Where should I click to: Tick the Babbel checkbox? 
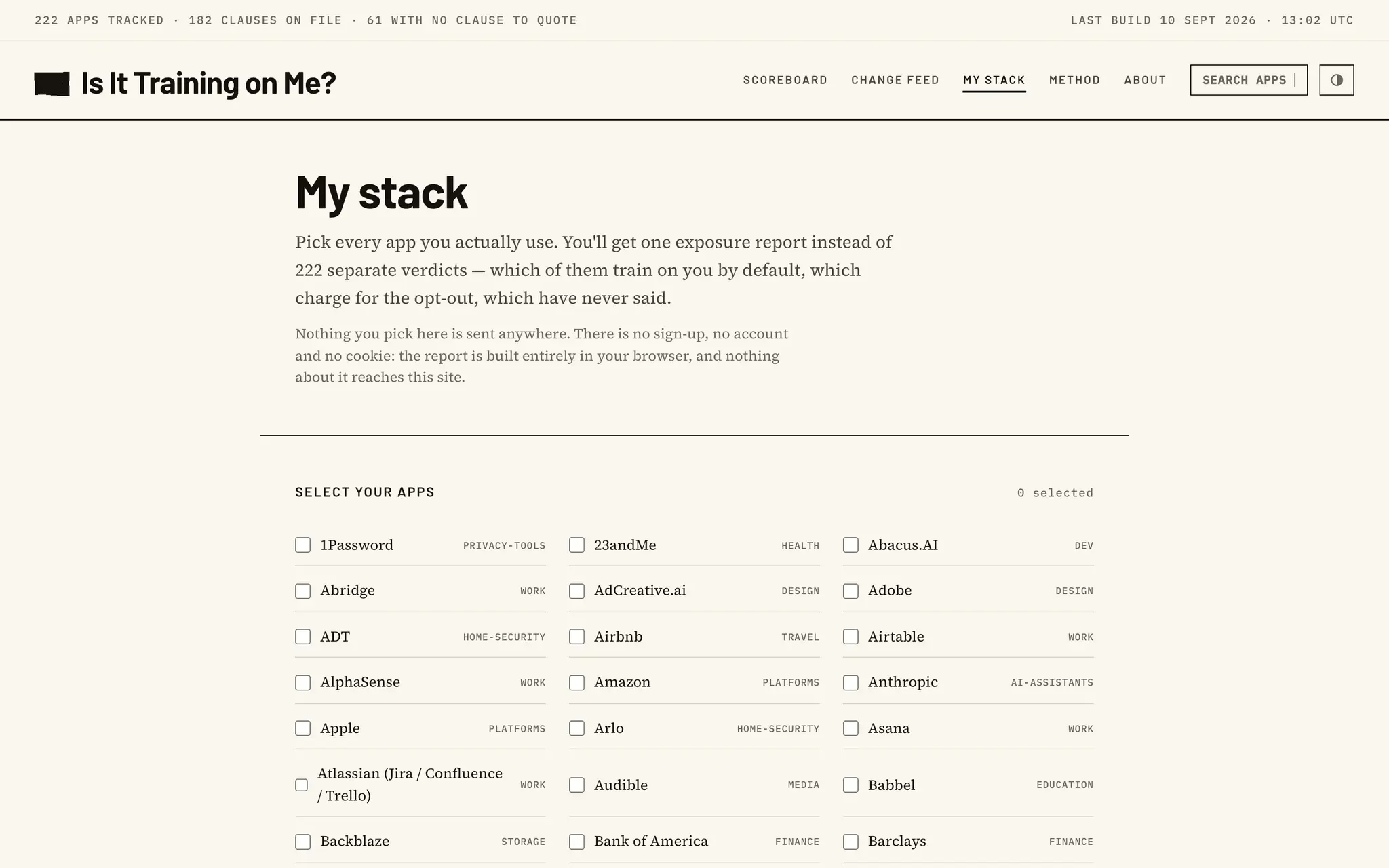coord(850,785)
